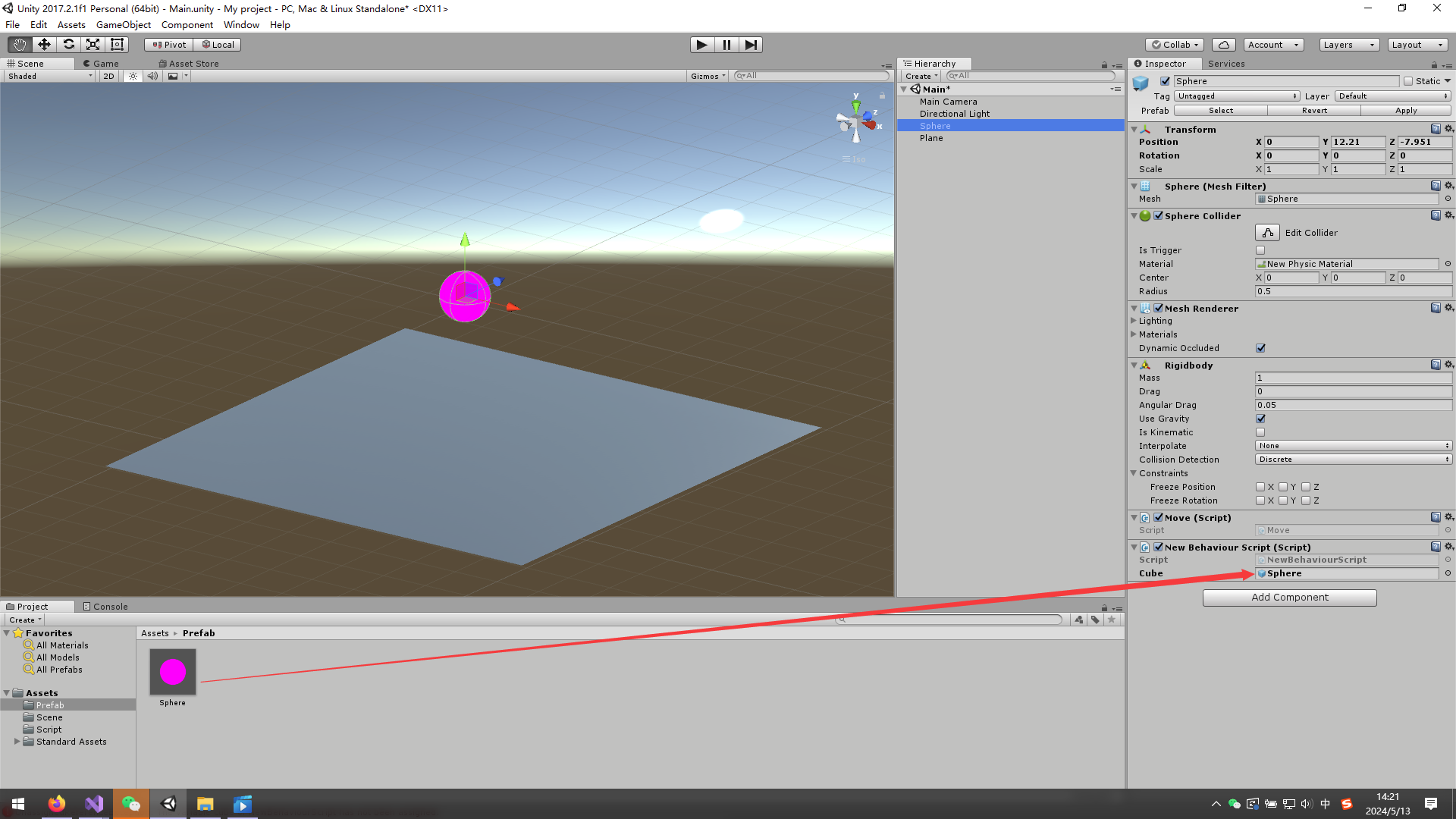
Task: Open the Layout dropdown
Action: 1417,44
